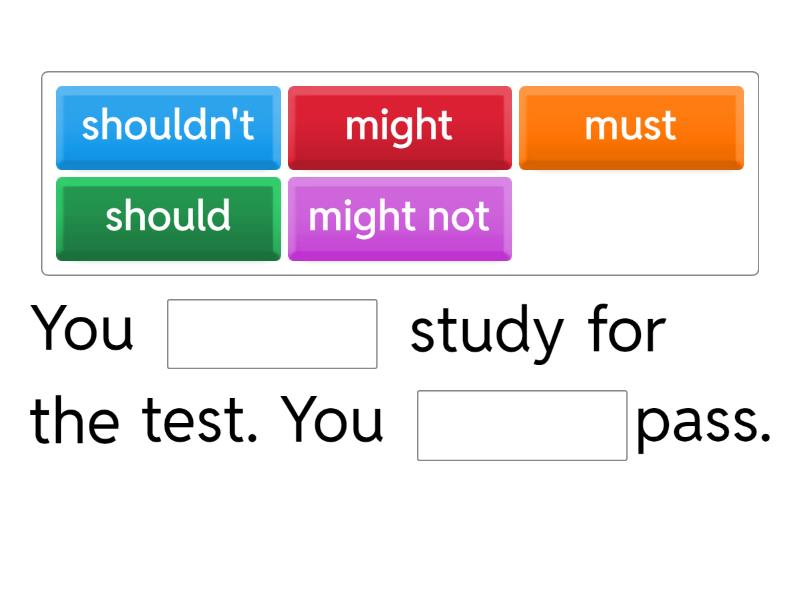The image size is (800, 600).
Task: Focus the blank box before "pass."
Action: [522, 426]
